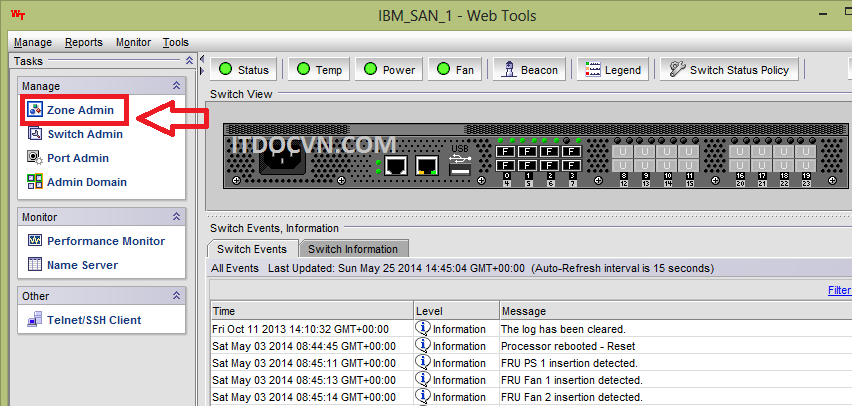Screen dimensions: 852x406
Task: Open the Reports menu
Action: click(84, 42)
